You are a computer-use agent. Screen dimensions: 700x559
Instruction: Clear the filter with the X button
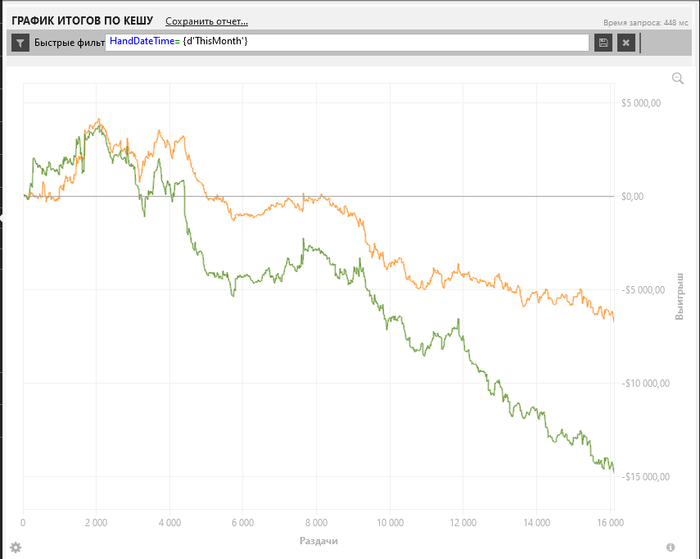tap(626, 43)
